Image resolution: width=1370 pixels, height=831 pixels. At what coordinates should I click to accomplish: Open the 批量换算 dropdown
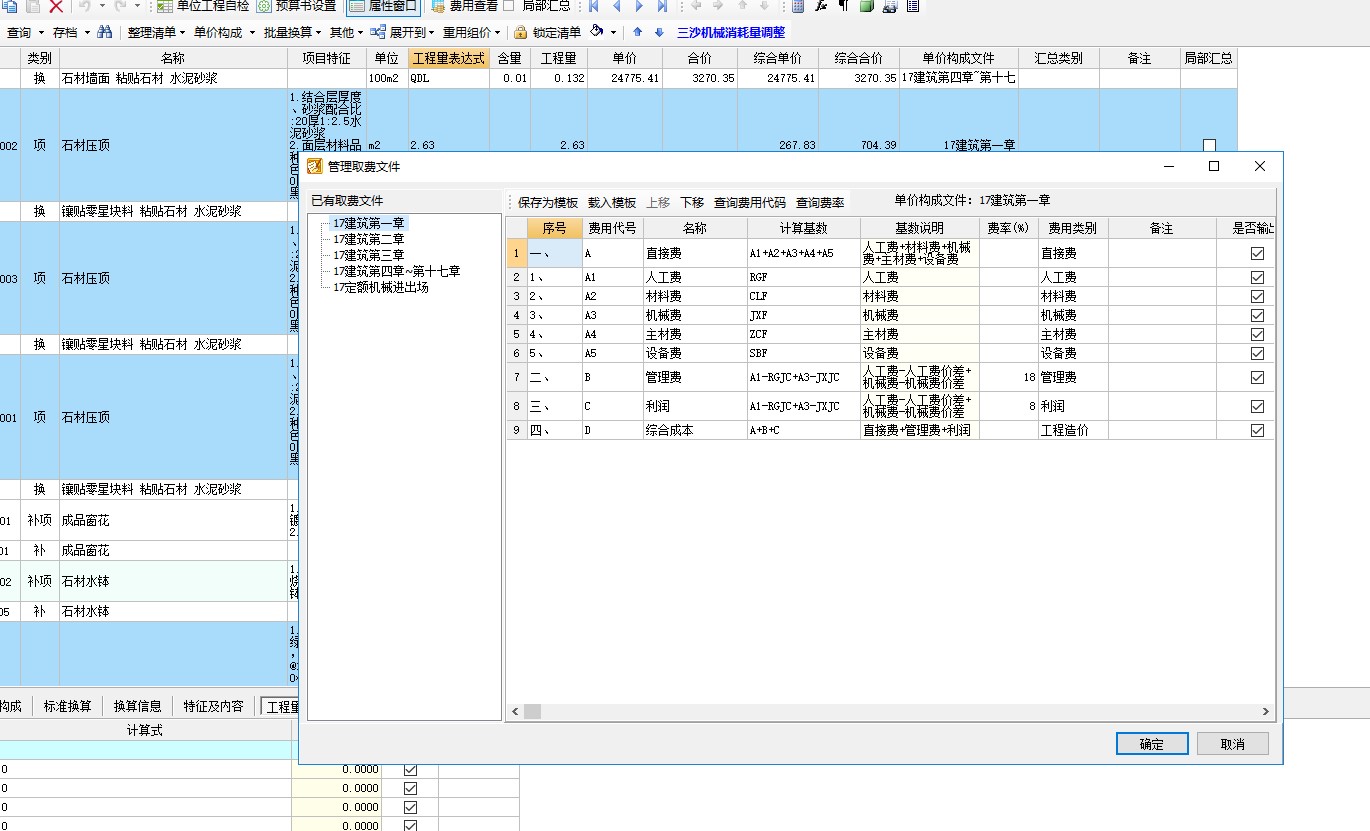pyautogui.click(x=292, y=32)
